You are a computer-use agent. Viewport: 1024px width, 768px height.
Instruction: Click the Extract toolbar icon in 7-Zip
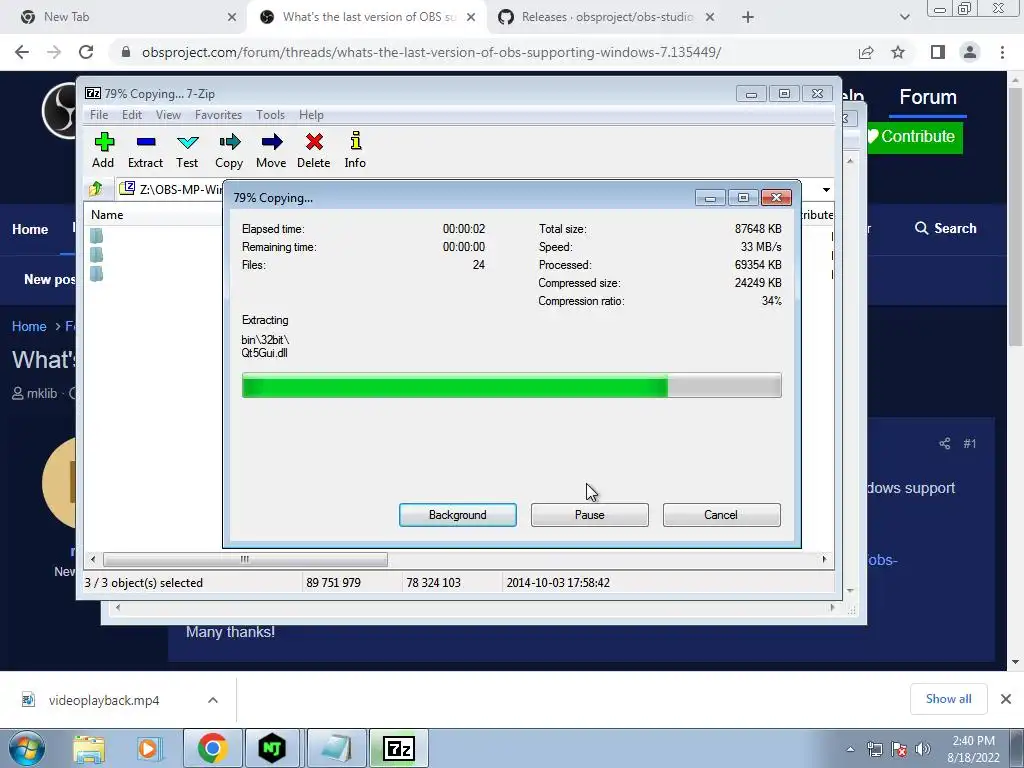tap(145, 150)
